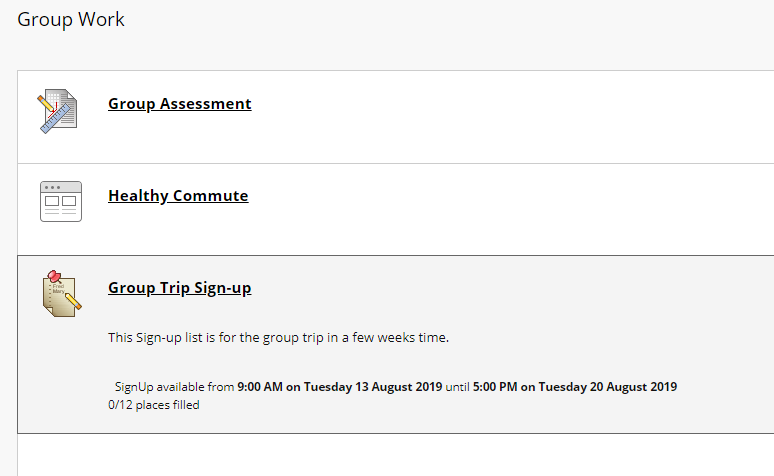The image size is (774, 476).
Task: Click the "SignUp available from" label
Action: click(174, 387)
